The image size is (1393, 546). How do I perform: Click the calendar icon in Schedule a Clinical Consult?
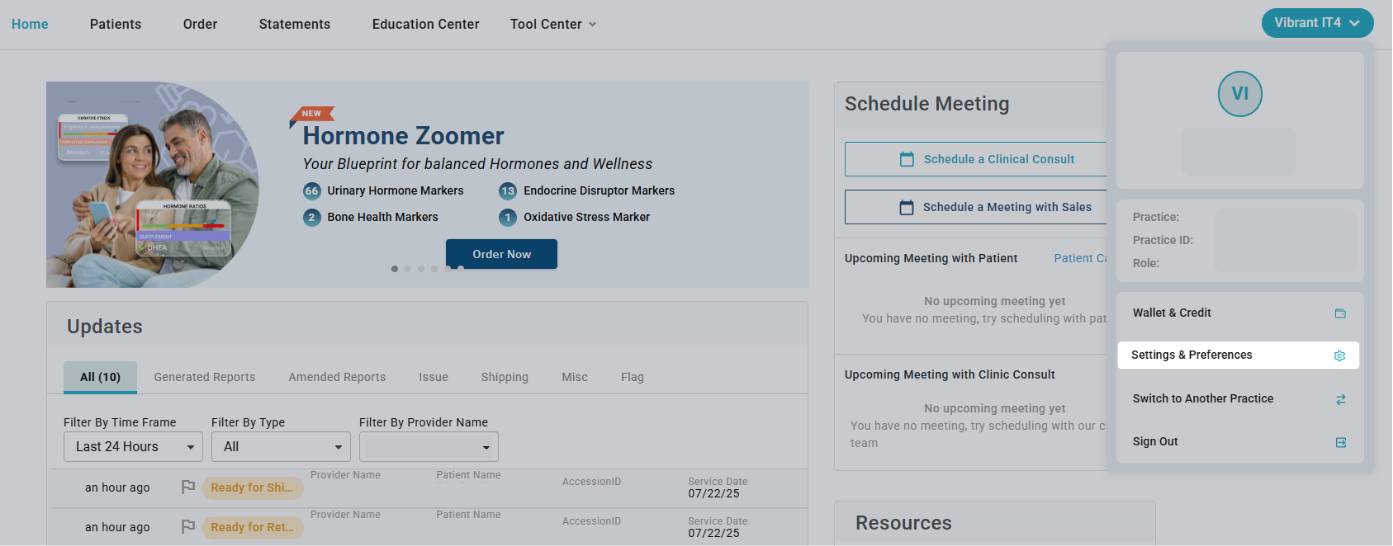tap(907, 159)
